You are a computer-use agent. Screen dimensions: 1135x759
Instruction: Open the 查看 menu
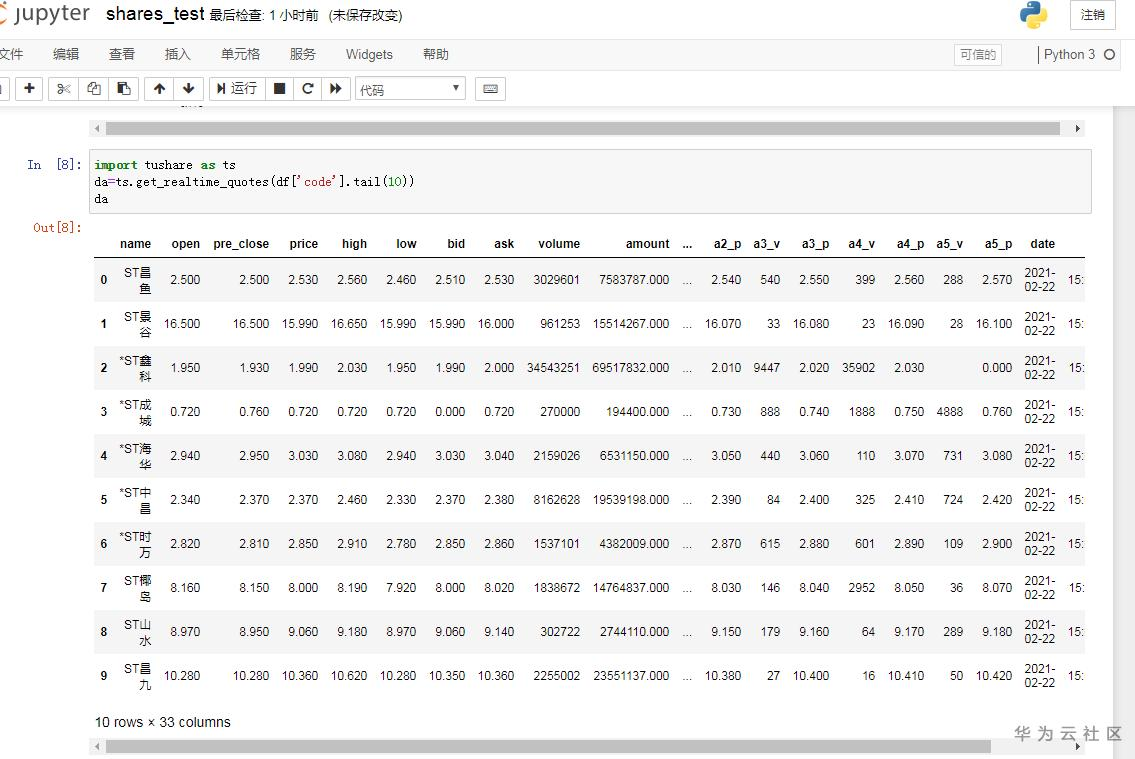point(122,54)
